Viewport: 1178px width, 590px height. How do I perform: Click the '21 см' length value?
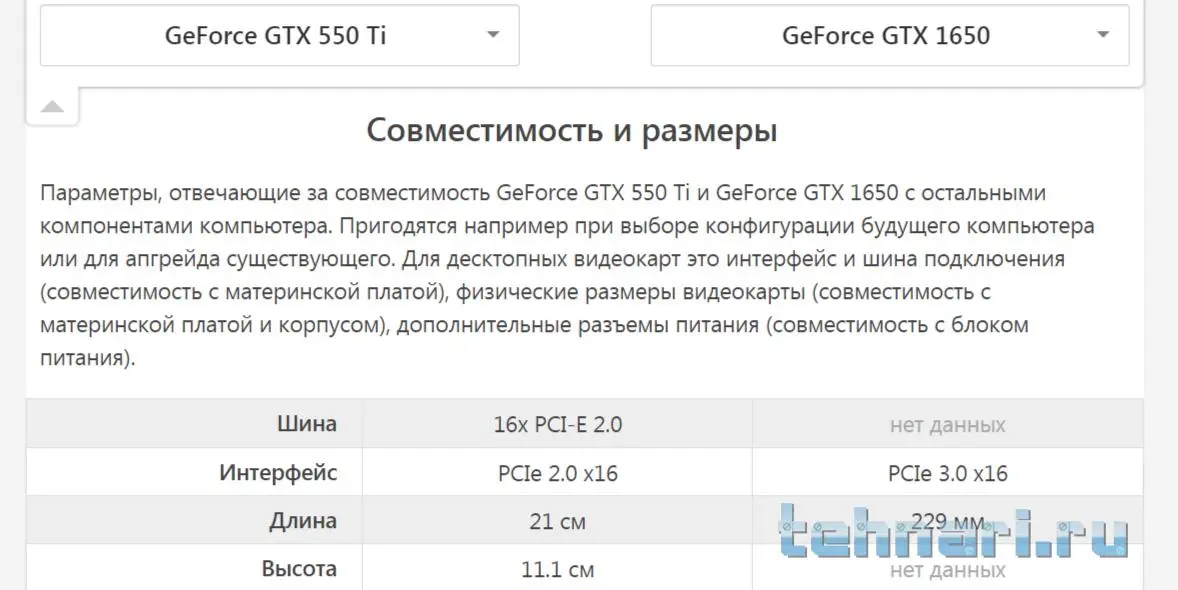[x=558, y=521]
